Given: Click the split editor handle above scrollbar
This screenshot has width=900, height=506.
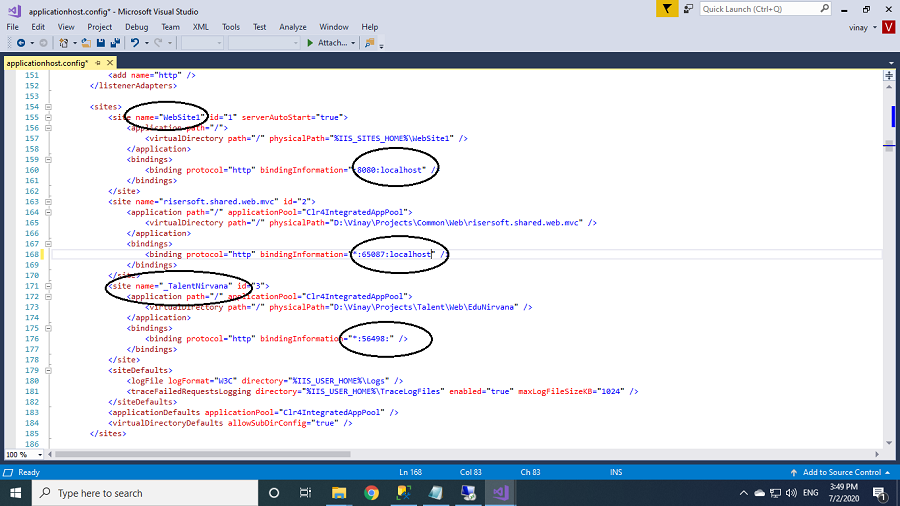Looking at the screenshot, I should click(x=889, y=76).
